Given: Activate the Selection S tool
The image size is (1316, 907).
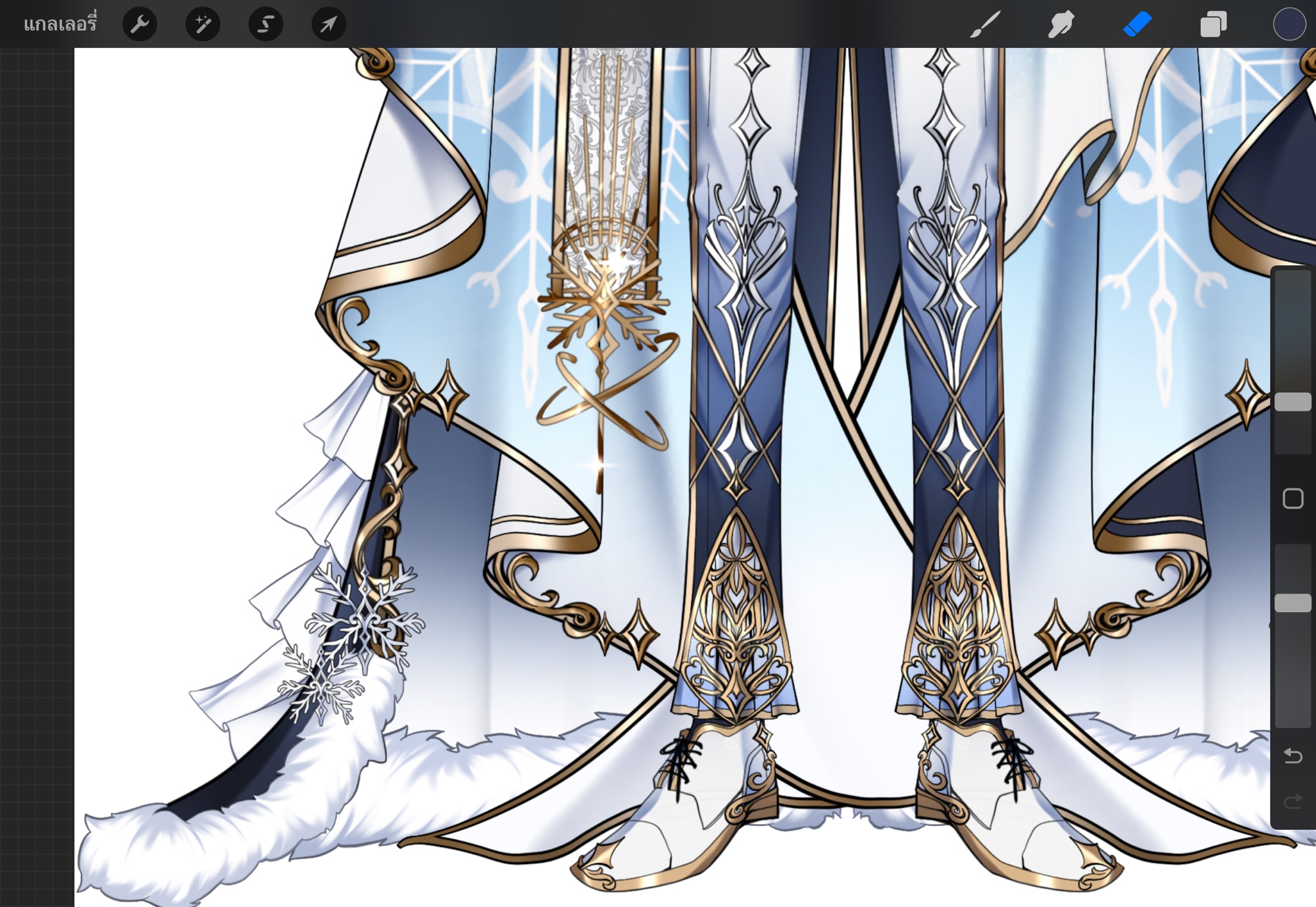Looking at the screenshot, I should coord(265,24).
